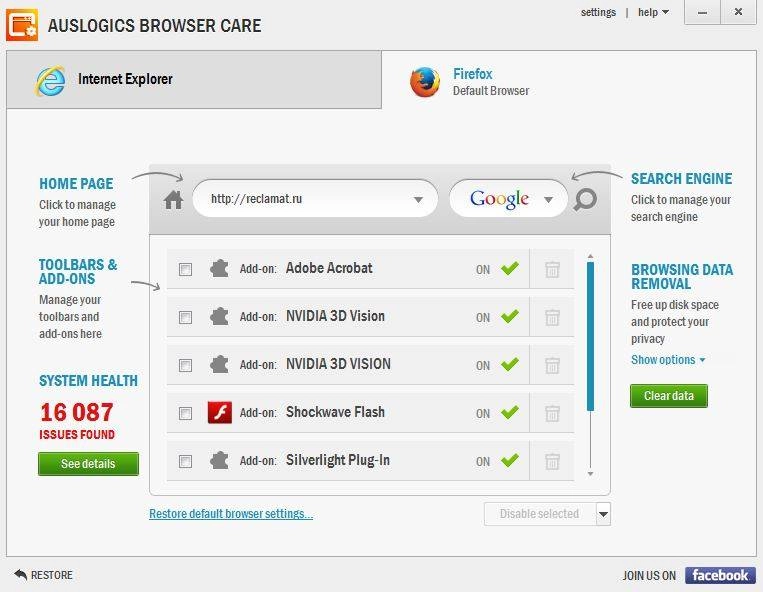Toggle Adobe Acrobat ON status checkmark
Screen dimensions: 763x592
click(x=510, y=268)
